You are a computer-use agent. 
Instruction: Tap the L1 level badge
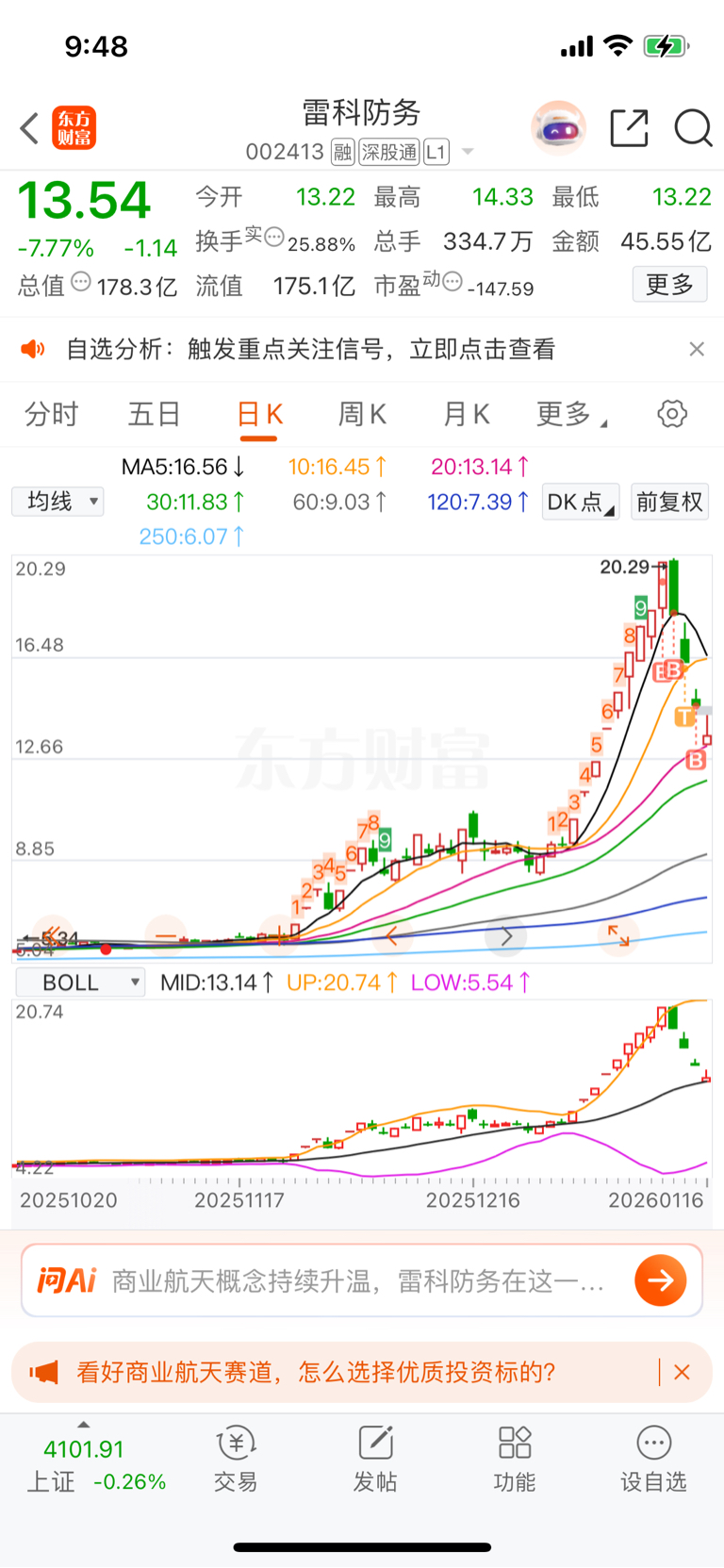436,152
